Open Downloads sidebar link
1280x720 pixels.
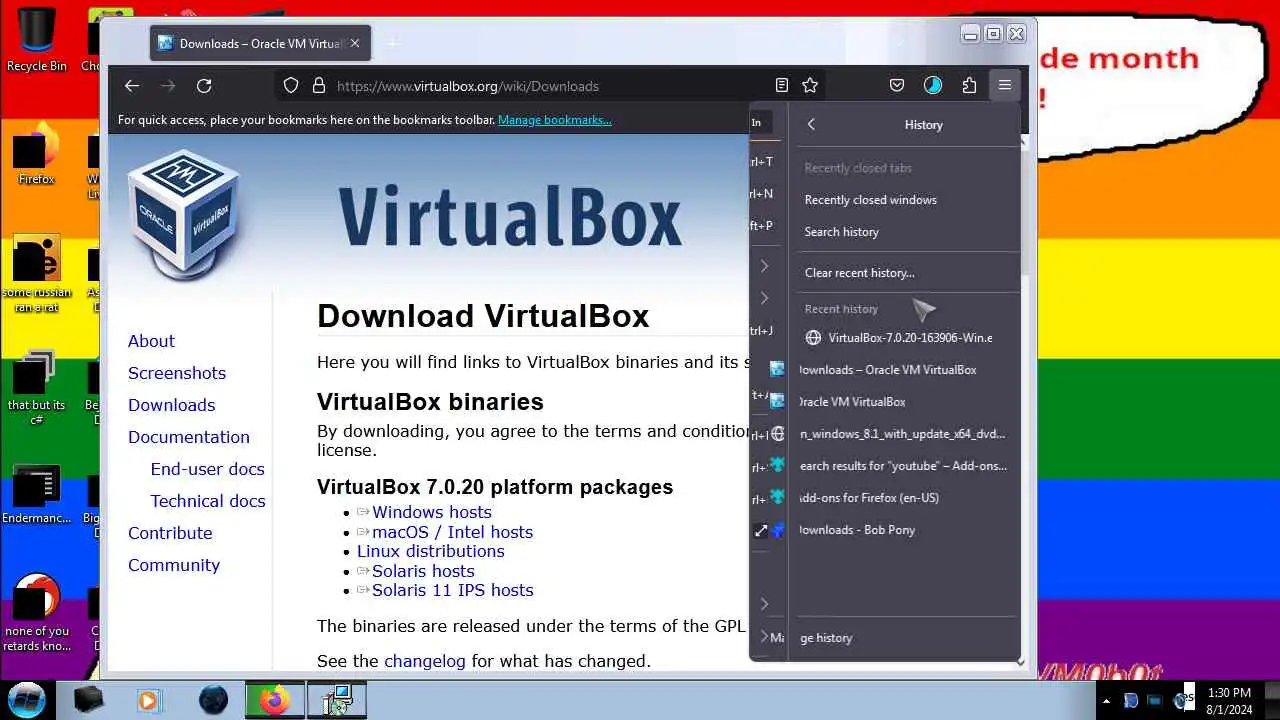click(x=171, y=405)
